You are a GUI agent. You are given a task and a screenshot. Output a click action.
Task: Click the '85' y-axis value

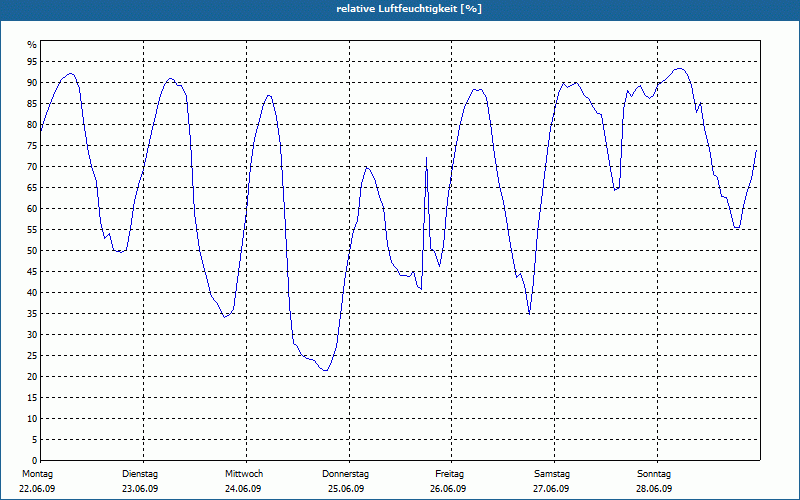32,104
